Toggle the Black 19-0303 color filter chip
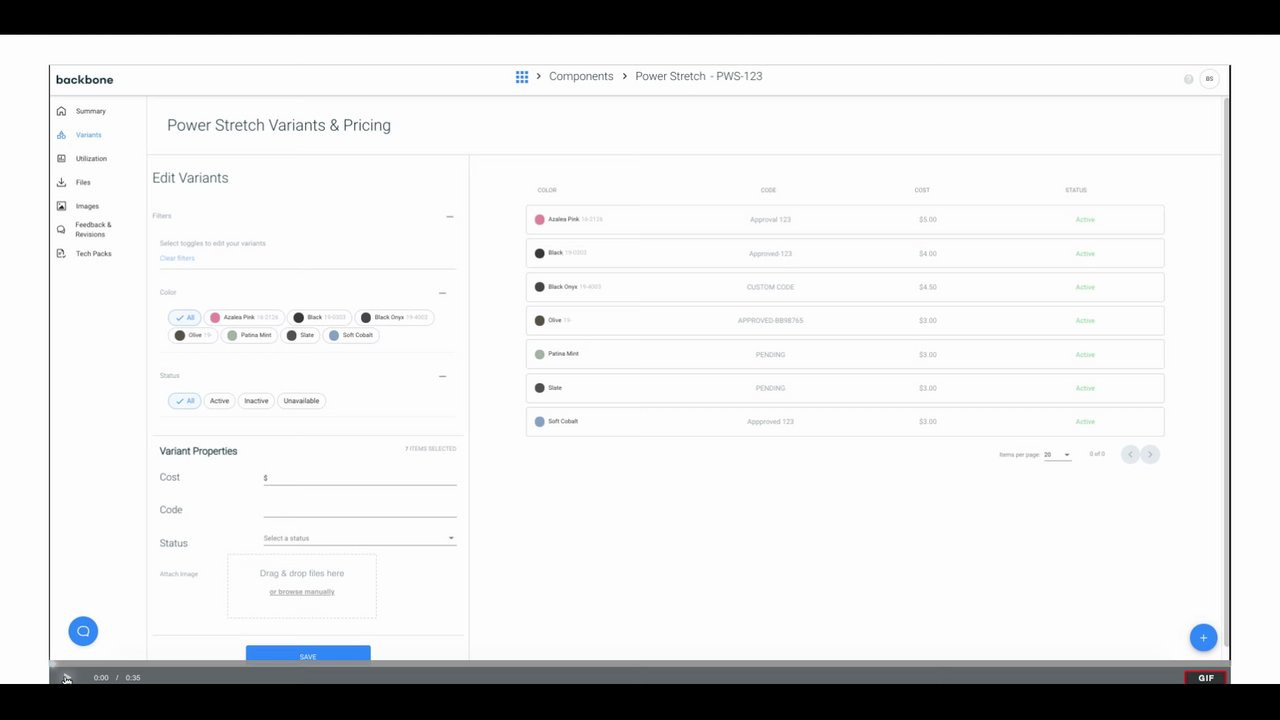Viewport: 1280px width, 720px height. (320, 317)
